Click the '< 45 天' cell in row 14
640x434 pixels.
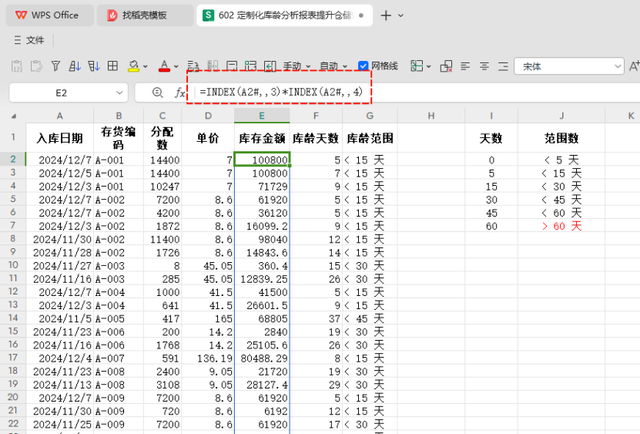click(x=370, y=319)
